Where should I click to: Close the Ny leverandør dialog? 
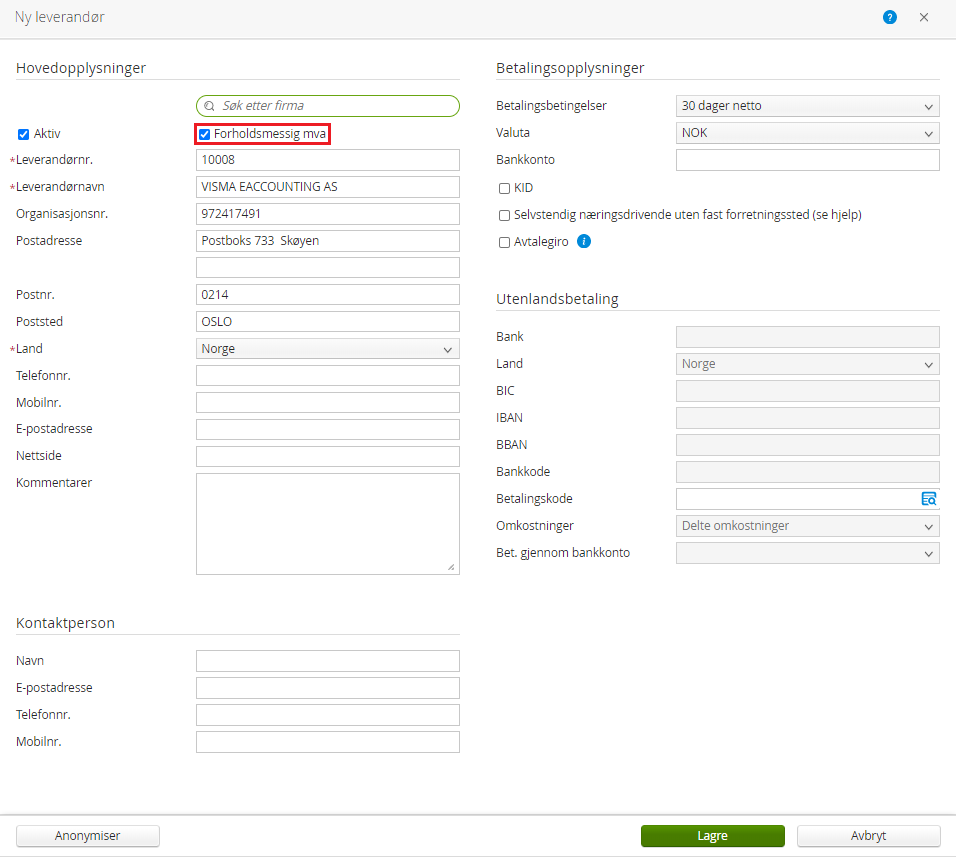pos(924,17)
